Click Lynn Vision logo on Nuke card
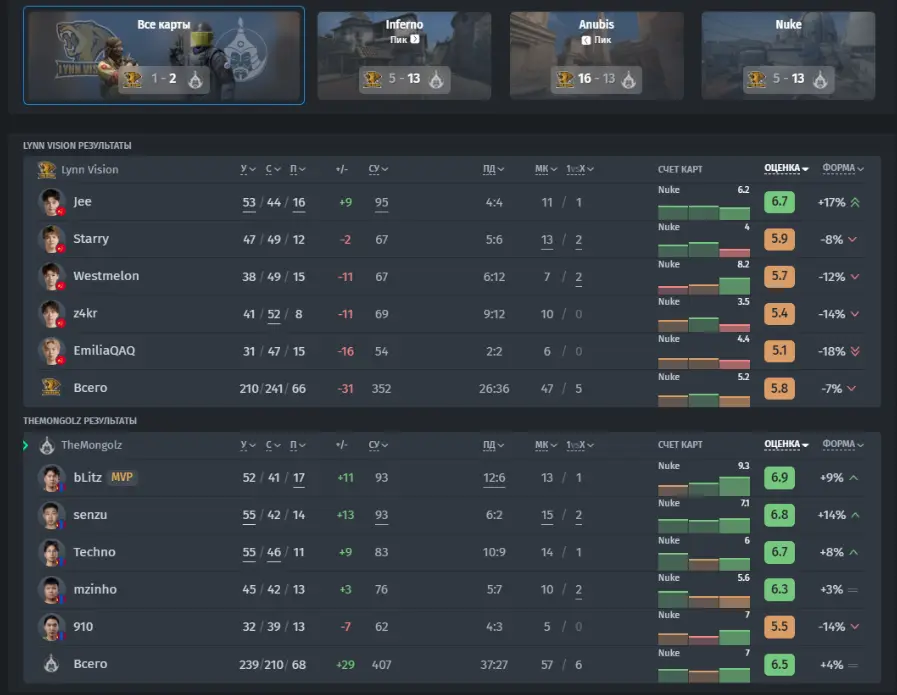897x695 pixels. [x=756, y=79]
